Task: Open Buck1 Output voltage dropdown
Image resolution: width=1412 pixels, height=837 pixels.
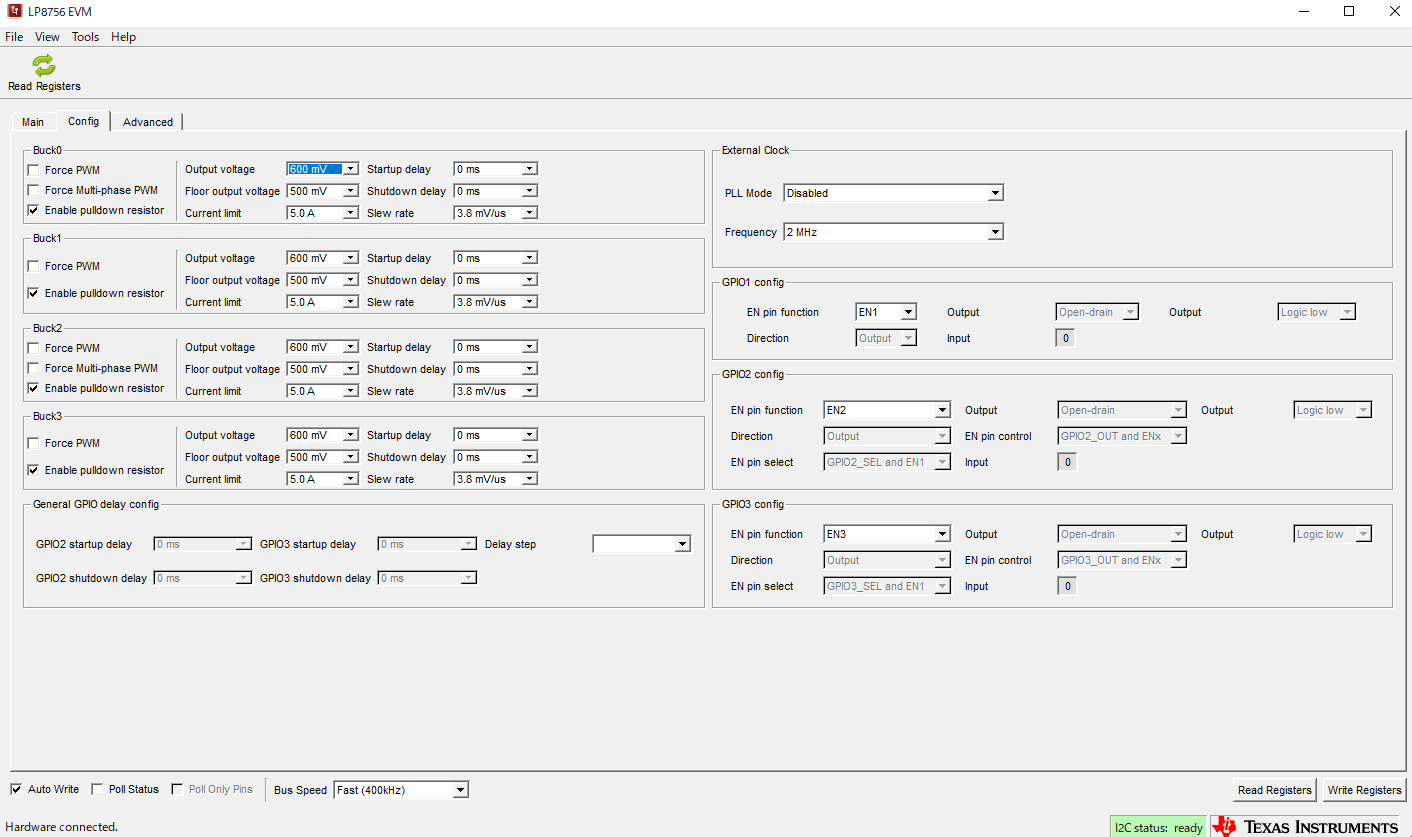Action: [322, 258]
